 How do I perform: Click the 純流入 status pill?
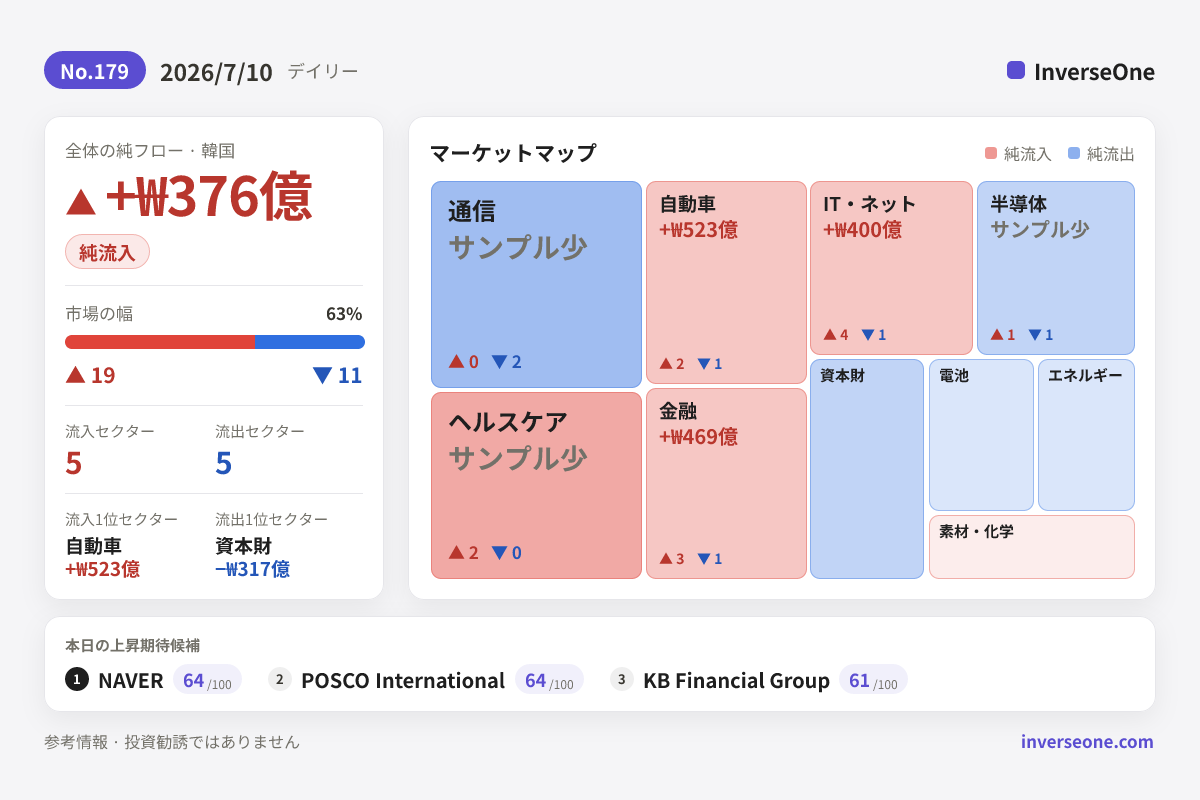[x=107, y=252]
